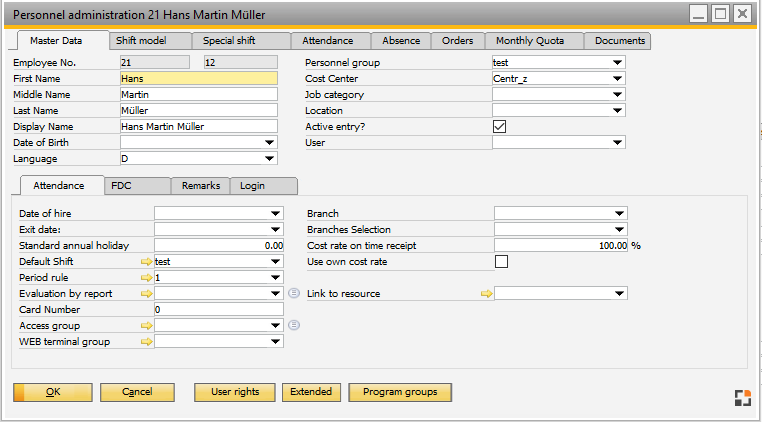The image size is (762, 422).
Task: Click round list icon next to Access group
Action: click(294, 326)
